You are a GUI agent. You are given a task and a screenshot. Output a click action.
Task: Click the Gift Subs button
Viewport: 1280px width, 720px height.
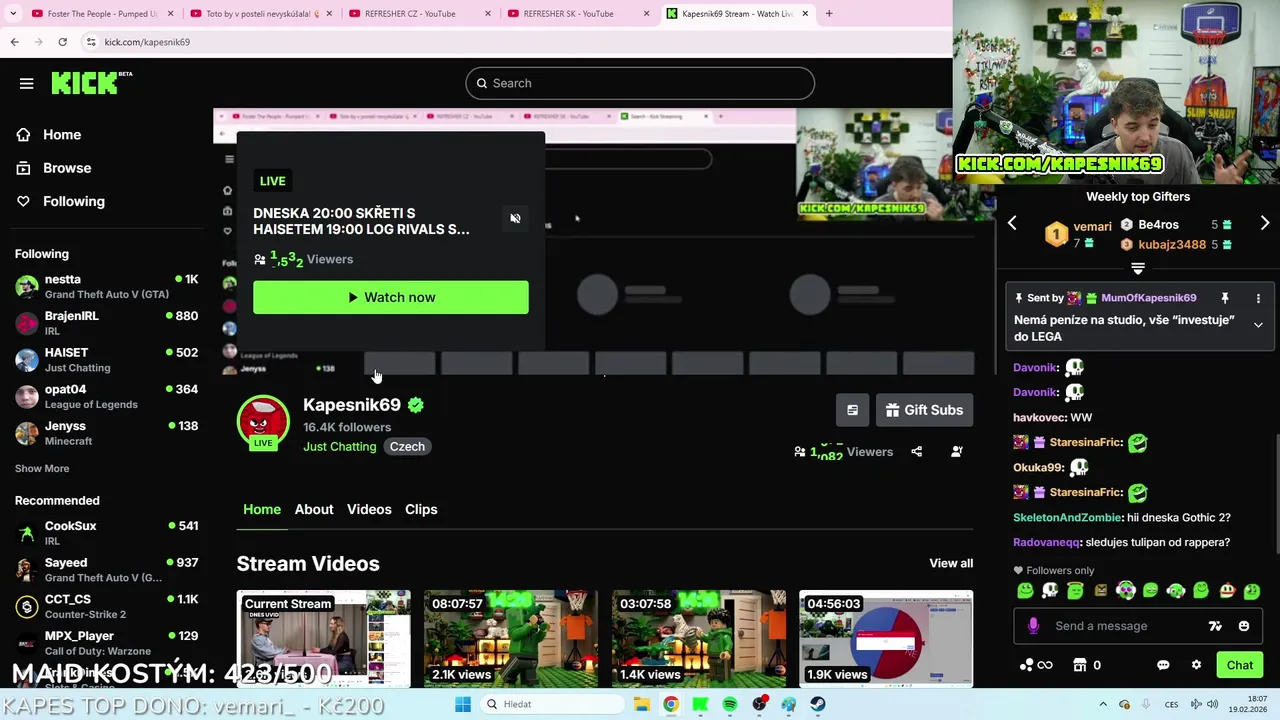924,410
